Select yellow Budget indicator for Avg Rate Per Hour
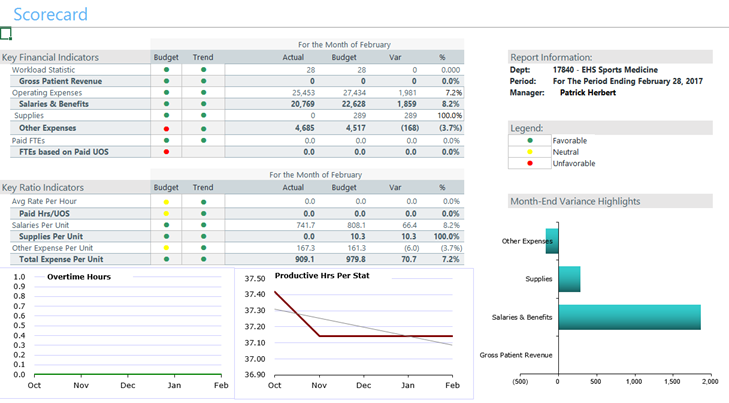The image size is (729, 403). pyautogui.click(x=166, y=201)
